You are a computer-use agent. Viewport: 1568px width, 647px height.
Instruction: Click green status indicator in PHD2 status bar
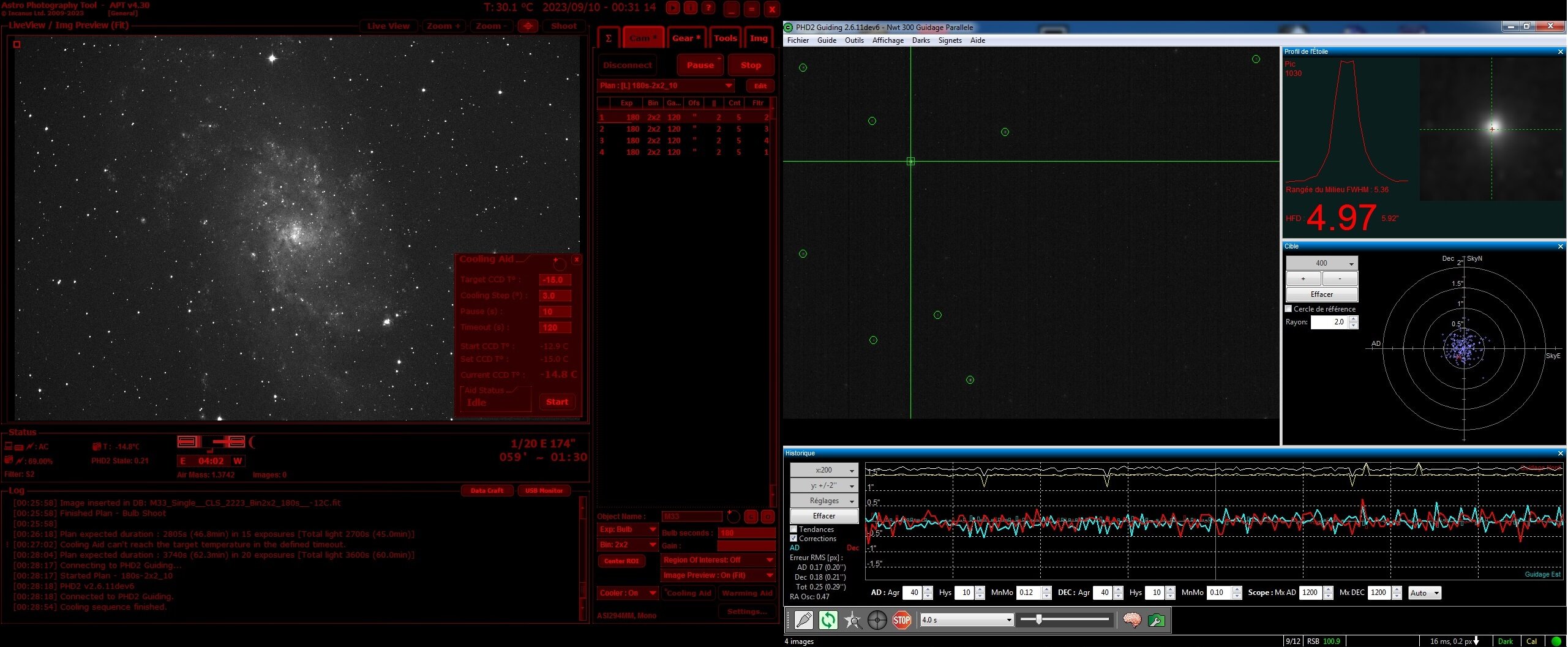pyautogui.click(x=1556, y=641)
